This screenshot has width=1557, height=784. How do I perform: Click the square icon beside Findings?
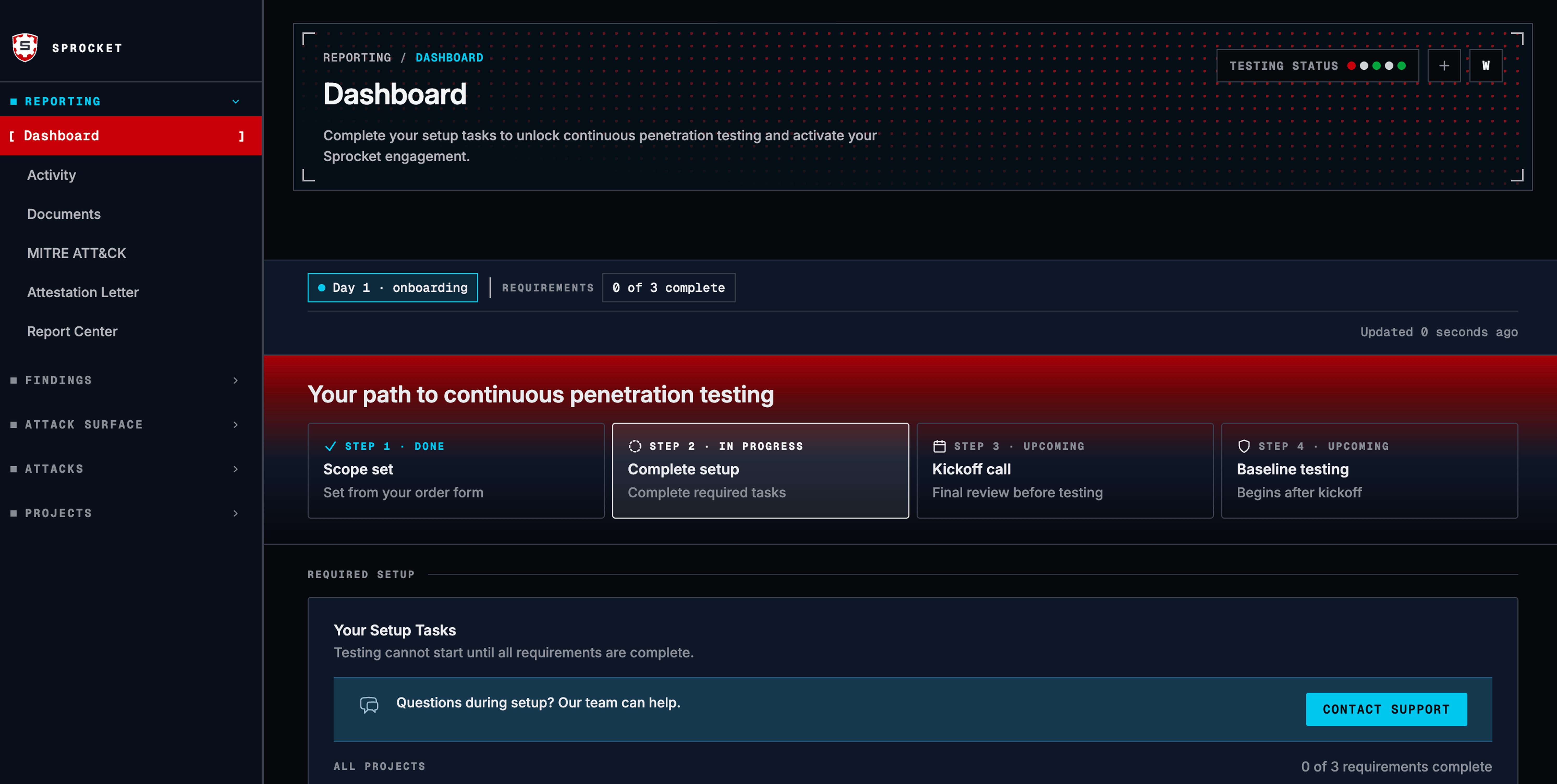coord(13,380)
